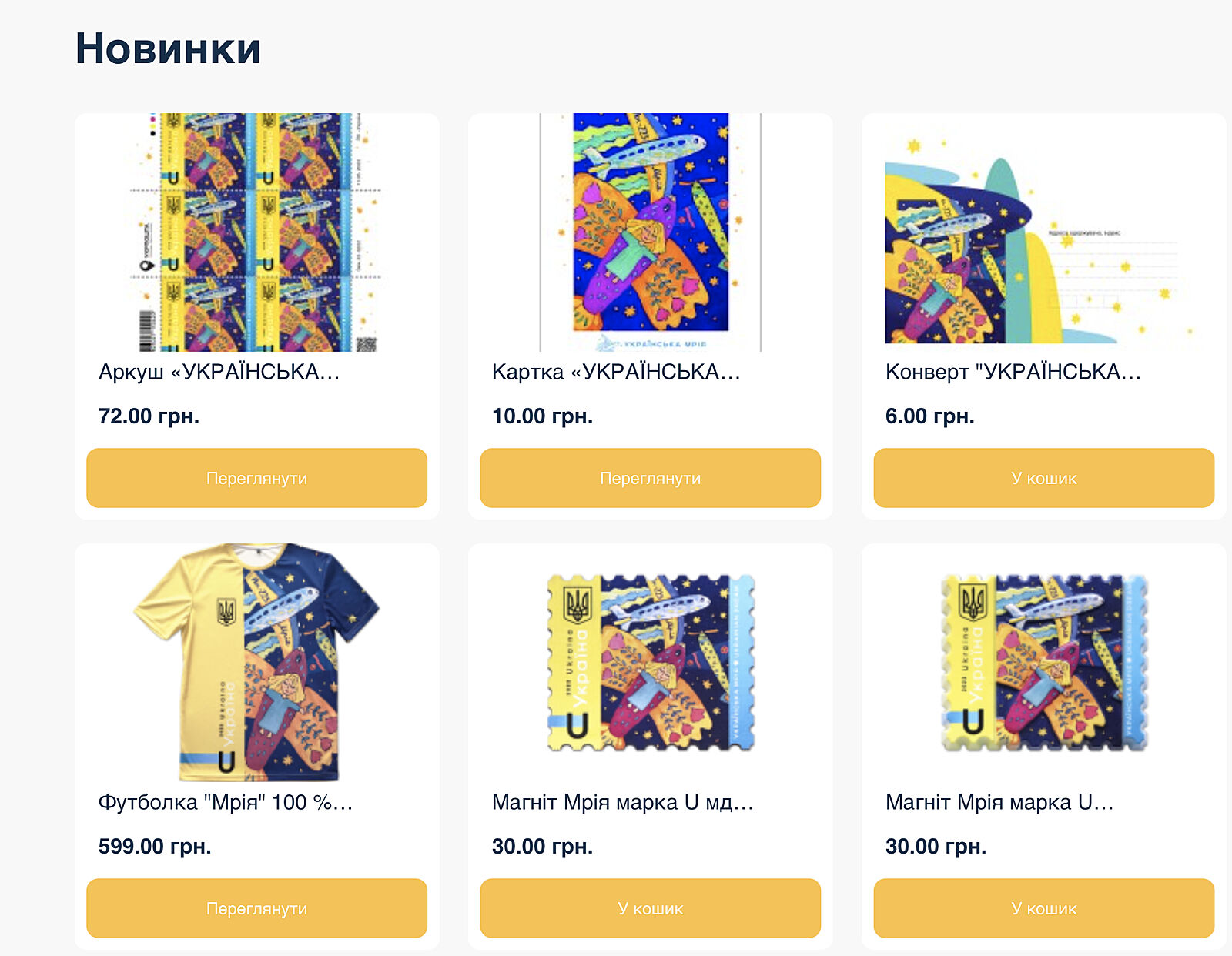Click the Переглянути button under the Футболка "Мрія"

tap(256, 908)
